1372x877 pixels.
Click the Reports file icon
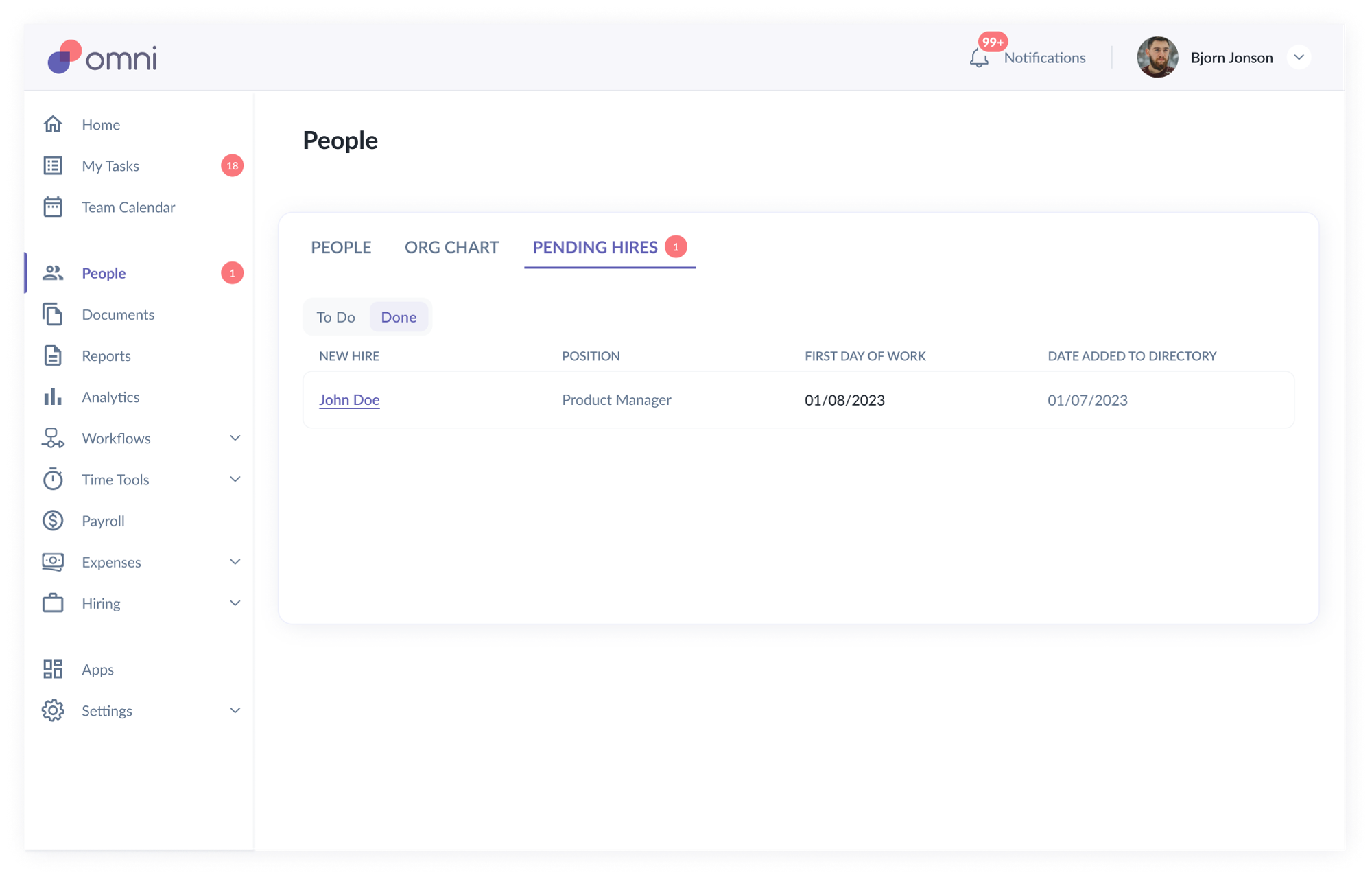pyautogui.click(x=53, y=355)
